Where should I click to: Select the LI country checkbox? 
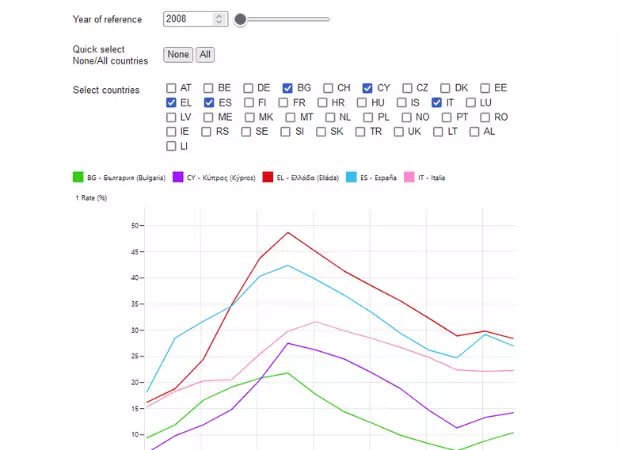click(x=172, y=146)
